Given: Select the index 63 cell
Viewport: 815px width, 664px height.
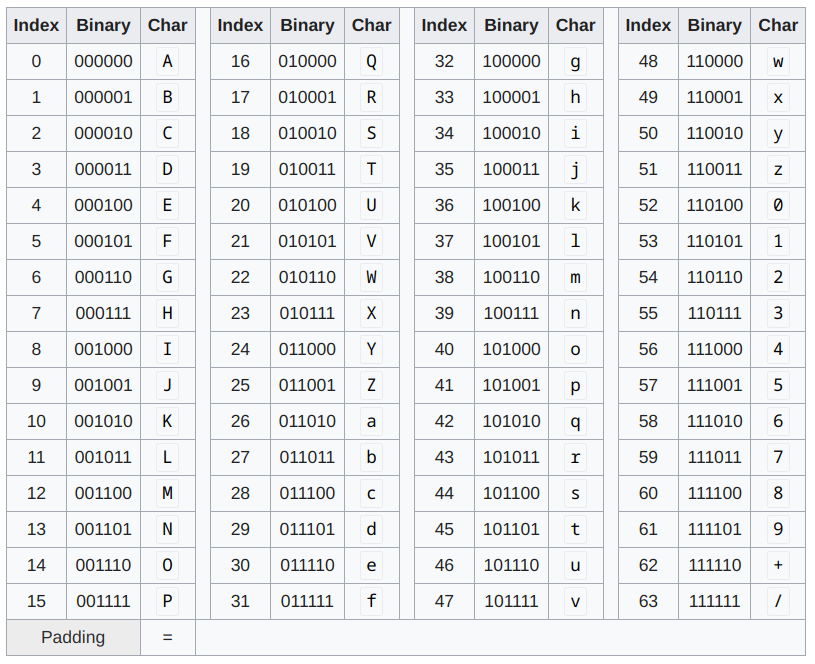Looking at the screenshot, I should coord(648,601).
